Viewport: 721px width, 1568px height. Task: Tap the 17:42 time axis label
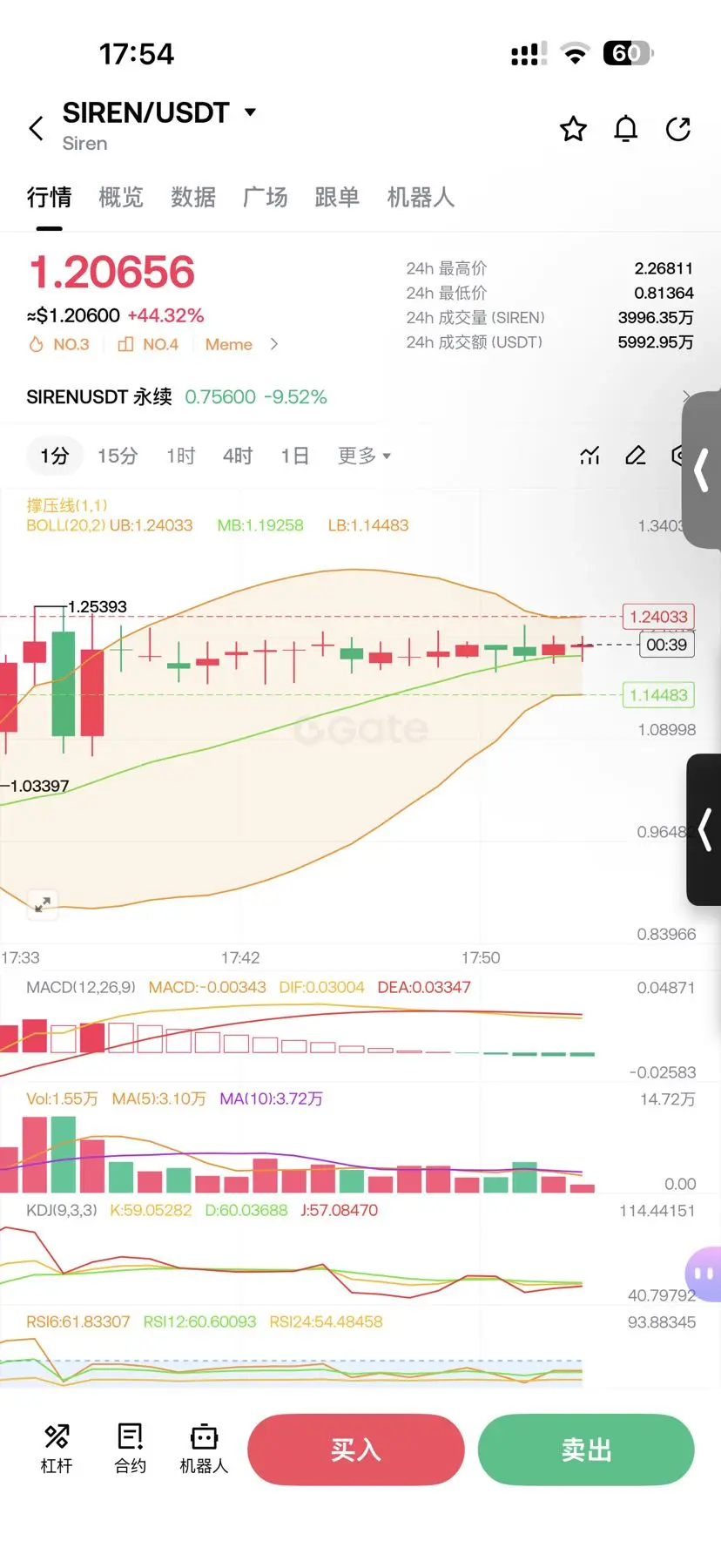[240, 958]
